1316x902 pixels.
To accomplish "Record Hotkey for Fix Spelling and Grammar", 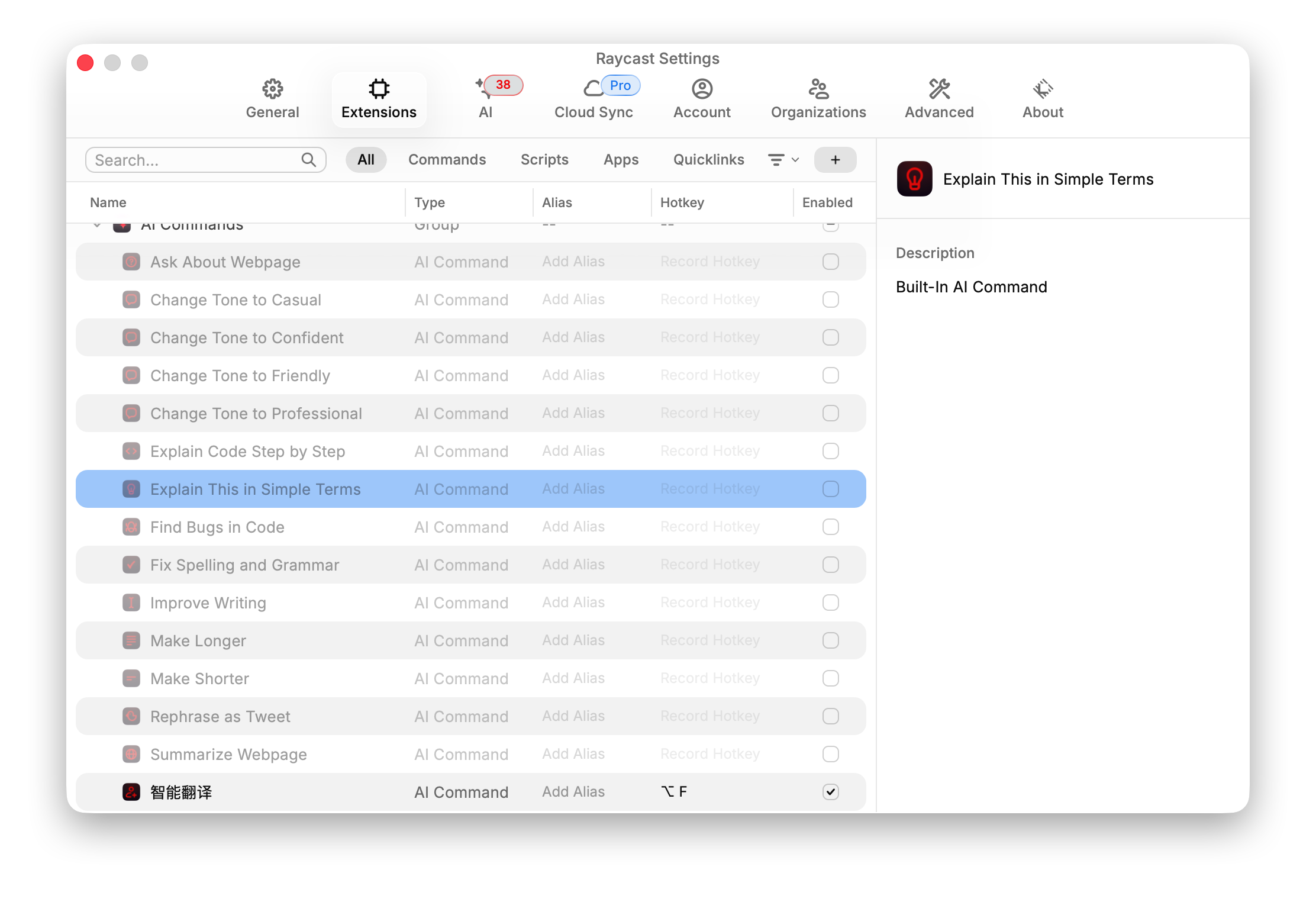I will (x=710, y=565).
